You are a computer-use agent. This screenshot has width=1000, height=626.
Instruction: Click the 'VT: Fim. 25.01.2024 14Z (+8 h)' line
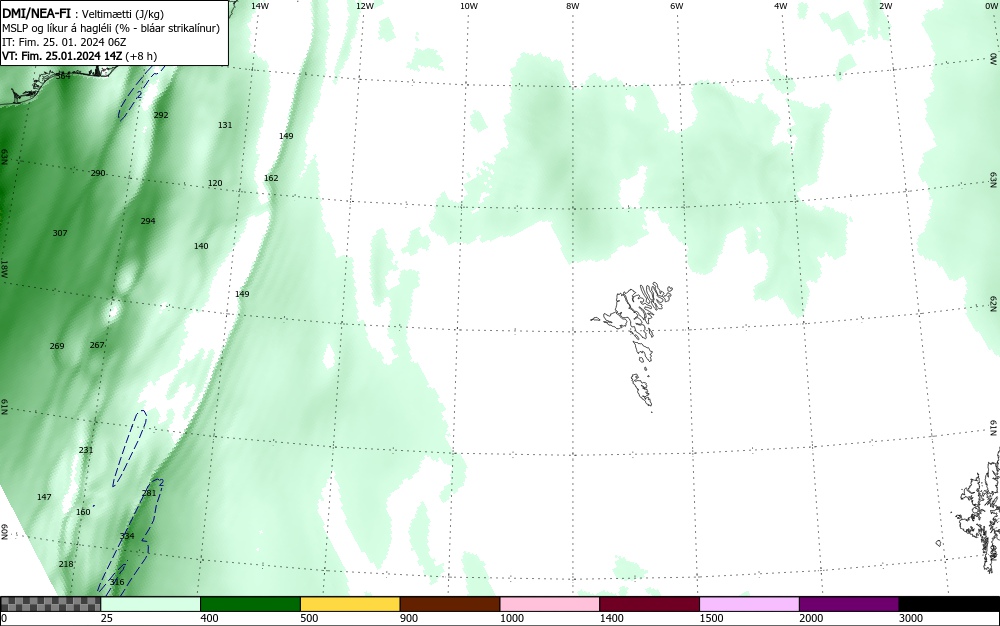pyautogui.click(x=79, y=56)
